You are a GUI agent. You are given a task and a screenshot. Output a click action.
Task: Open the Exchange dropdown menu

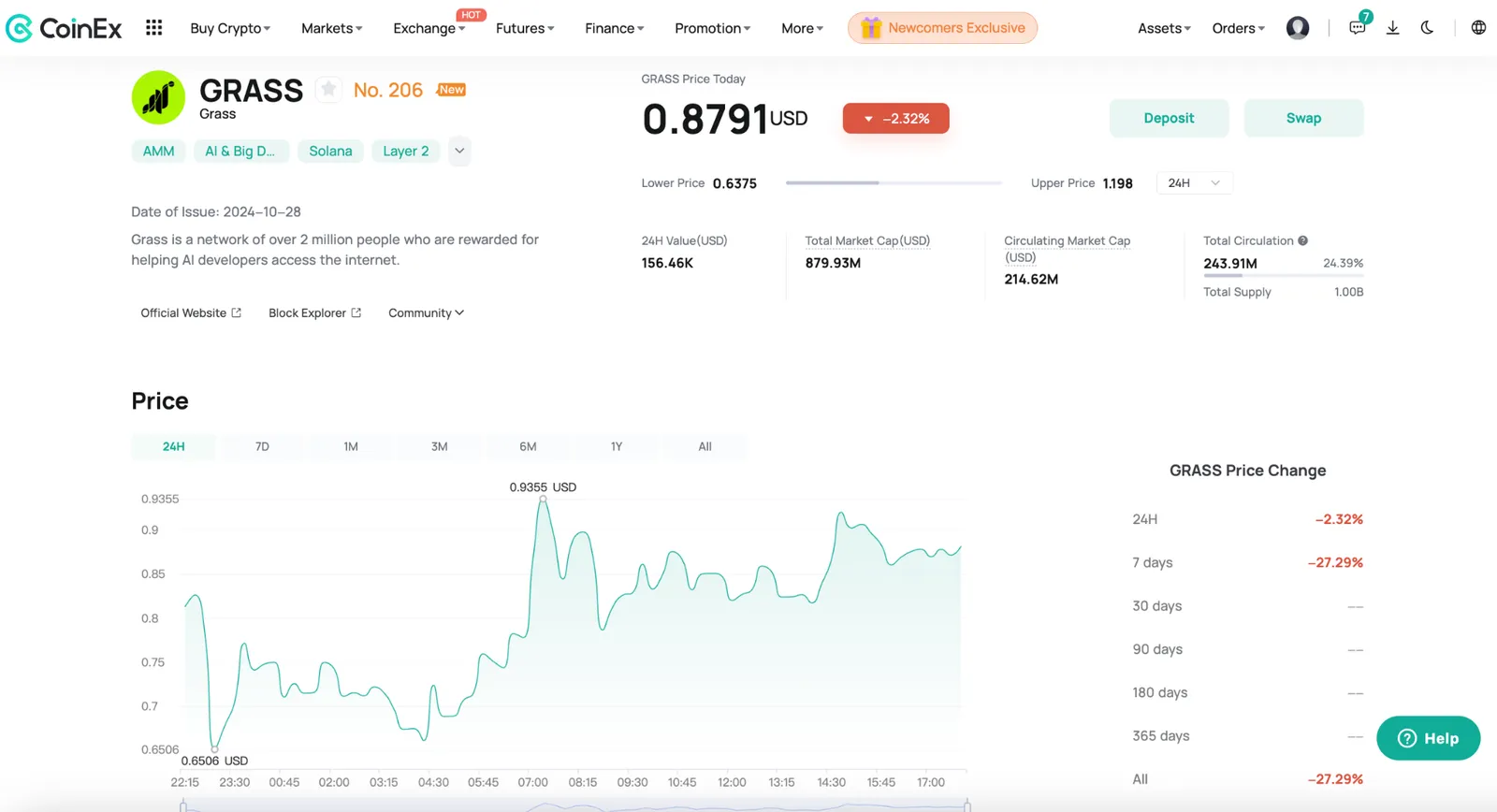pos(429,28)
